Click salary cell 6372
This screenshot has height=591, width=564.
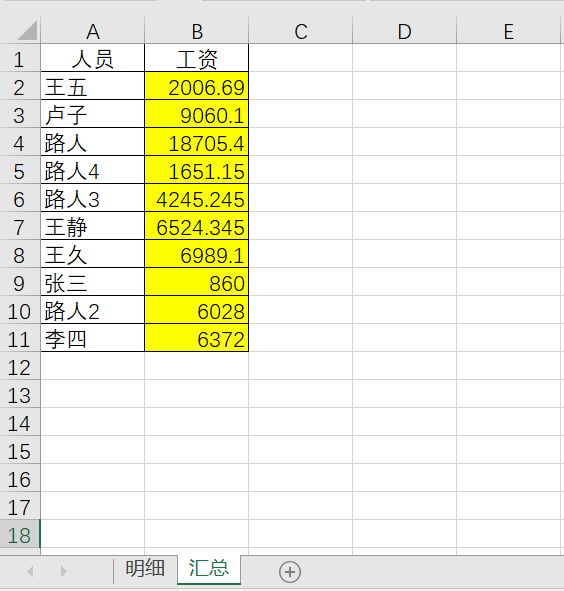pos(197,338)
